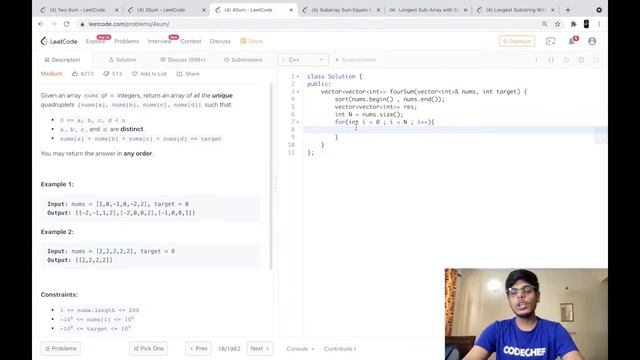Switch to Subarray Sum Equals tab

pyautogui.click(x=340, y=10)
